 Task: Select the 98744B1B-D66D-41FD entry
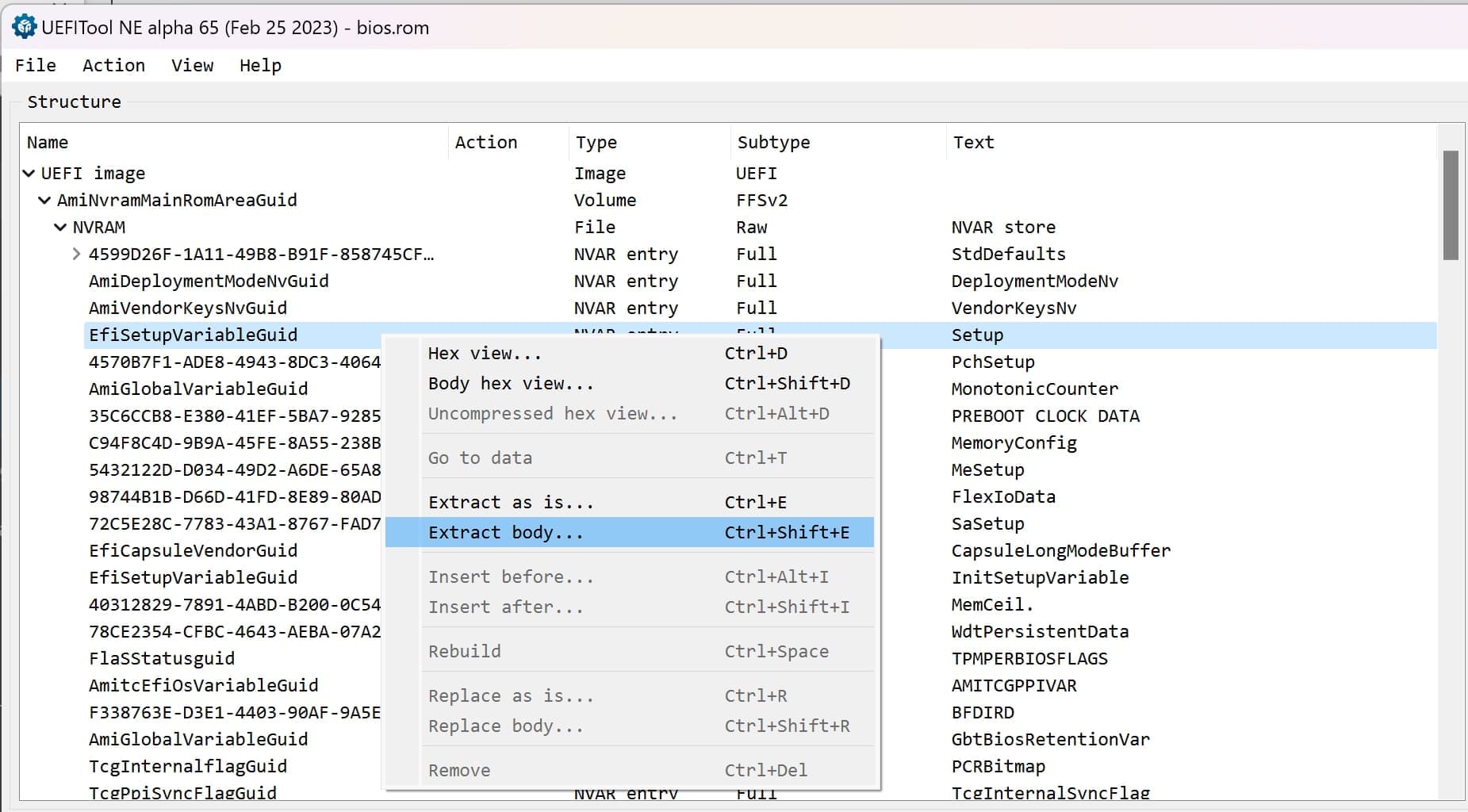(x=235, y=496)
